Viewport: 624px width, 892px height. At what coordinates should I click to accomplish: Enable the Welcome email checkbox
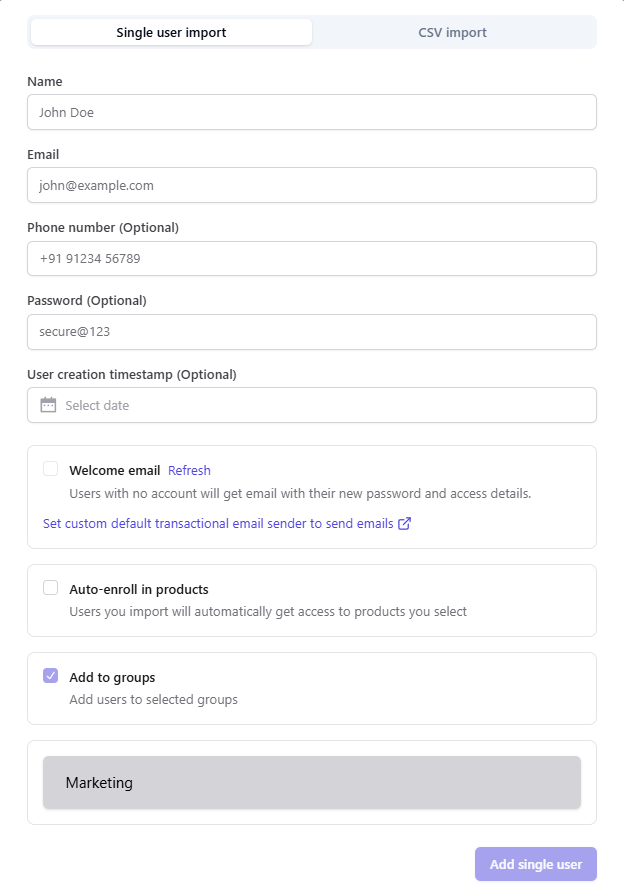coord(50,469)
